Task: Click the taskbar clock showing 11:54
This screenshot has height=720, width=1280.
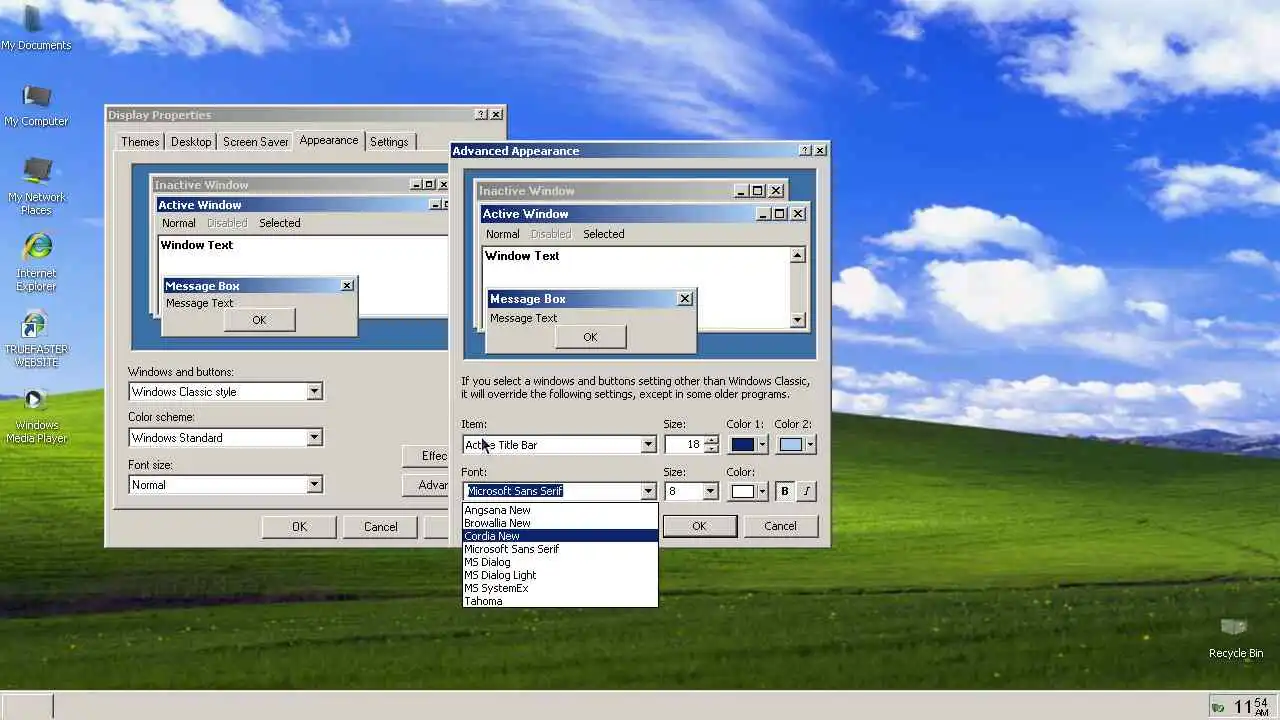Action: [x=1250, y=706]
